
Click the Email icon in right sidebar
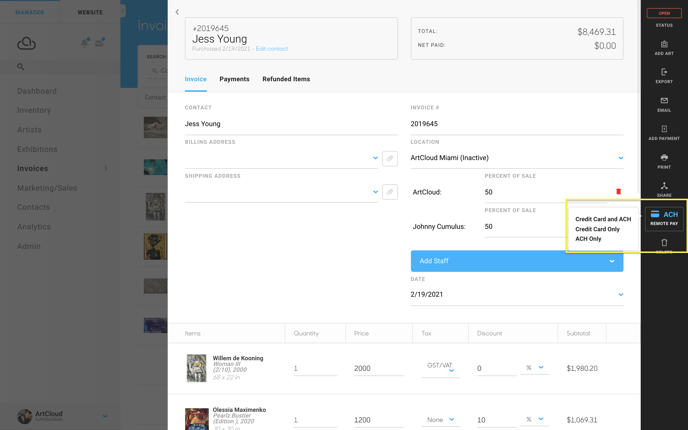(664, 100)
